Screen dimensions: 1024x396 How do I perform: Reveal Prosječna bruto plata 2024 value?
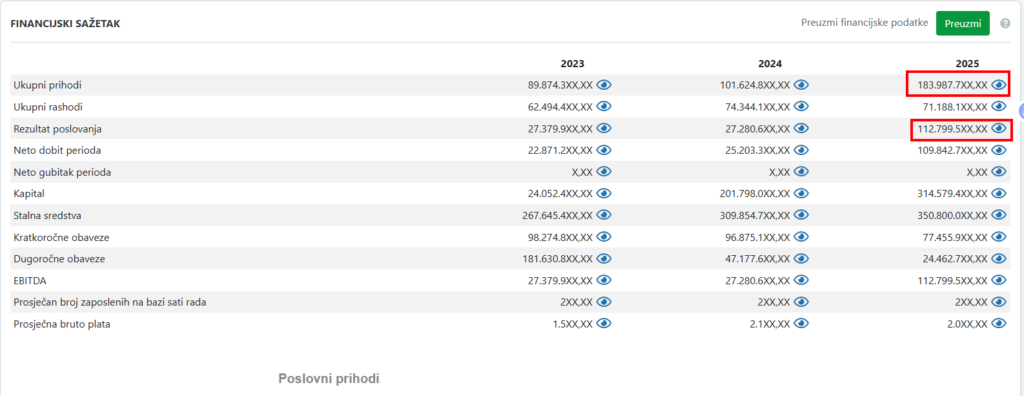click(x=801, y=323)
